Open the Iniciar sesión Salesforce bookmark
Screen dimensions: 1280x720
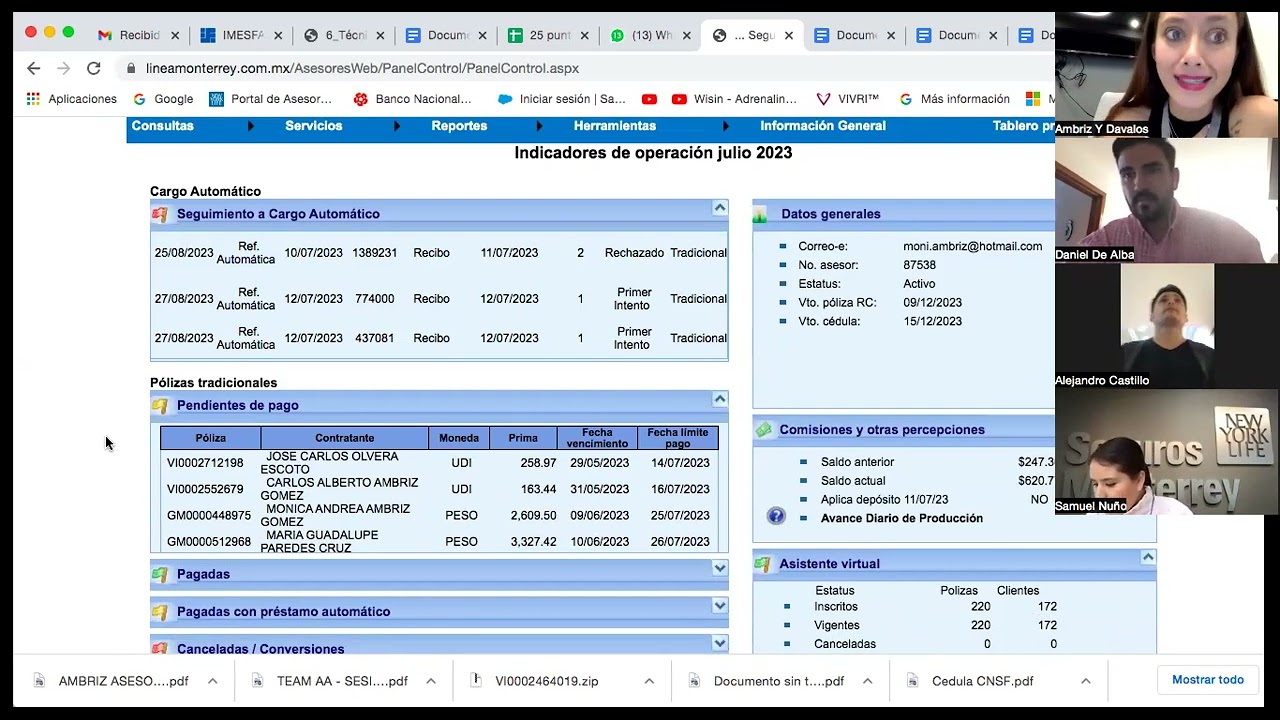point(561,99)
